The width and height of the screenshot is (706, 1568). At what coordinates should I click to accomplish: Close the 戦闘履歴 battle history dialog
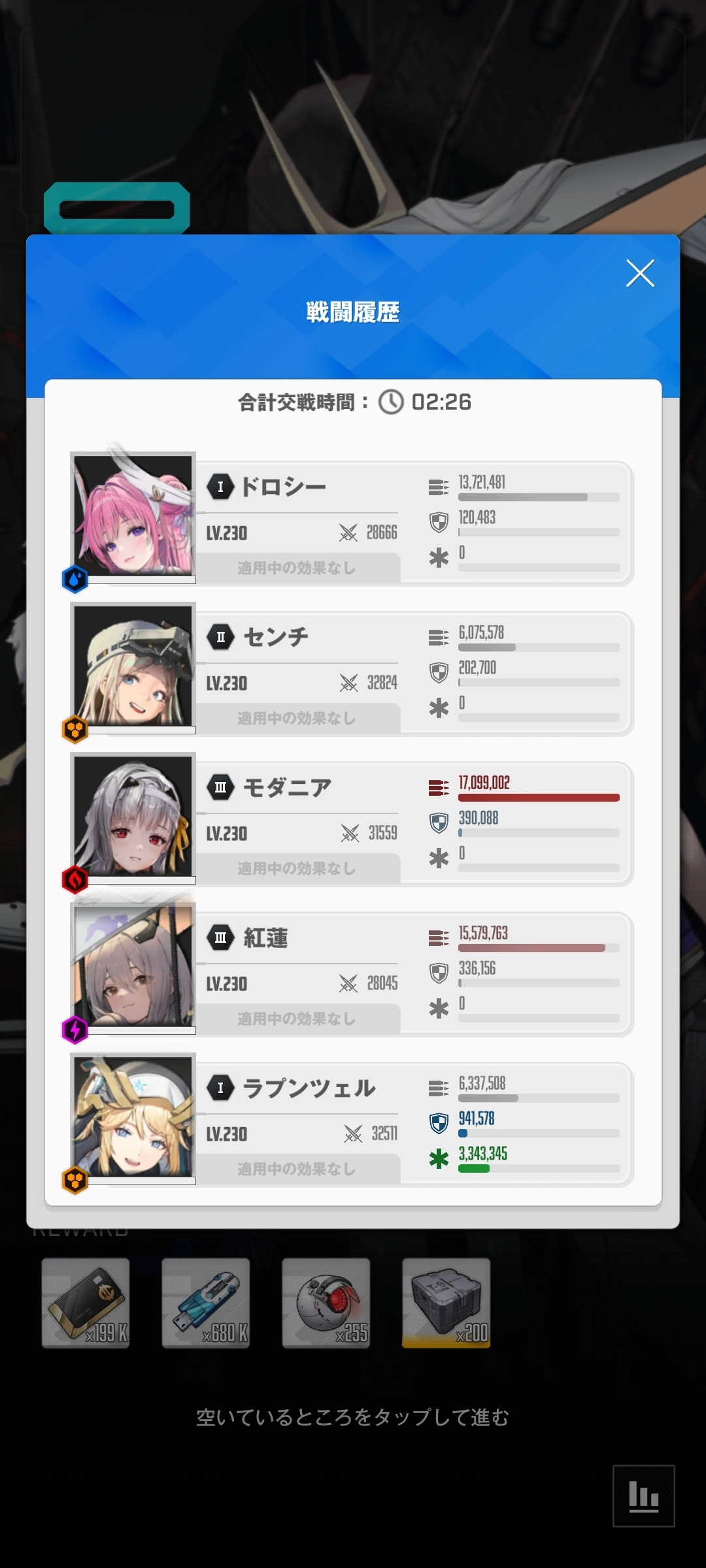pos(640,273)
